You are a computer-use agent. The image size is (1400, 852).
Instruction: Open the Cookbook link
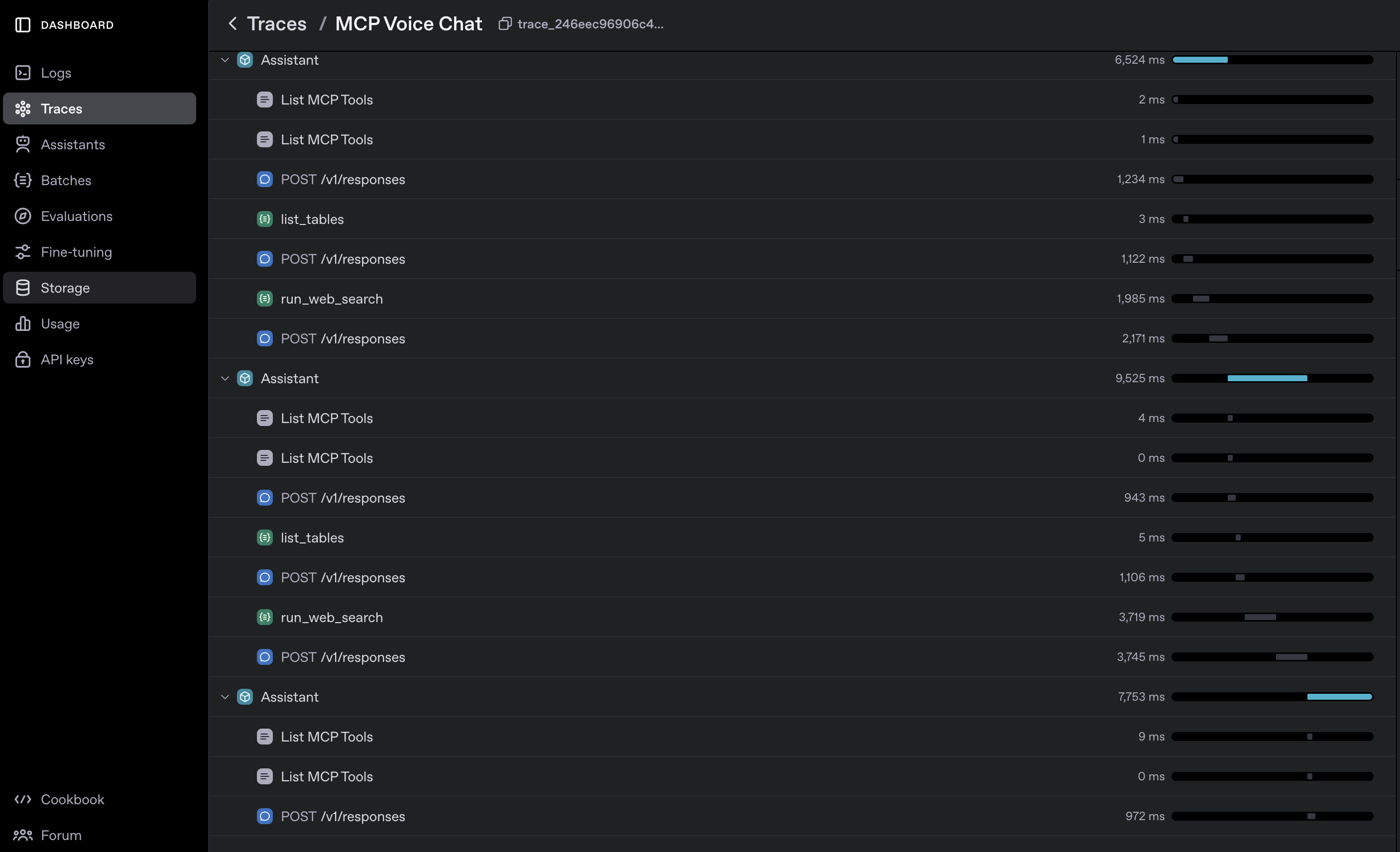(72, 799)
